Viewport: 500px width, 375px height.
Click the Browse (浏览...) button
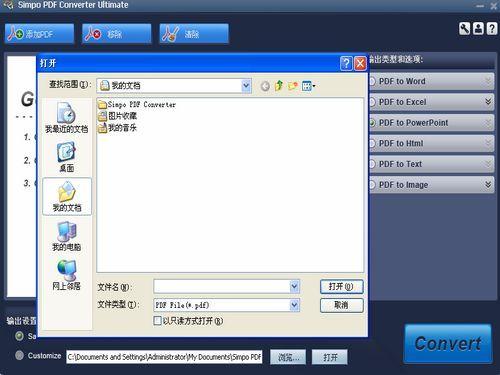pos(288,357)
